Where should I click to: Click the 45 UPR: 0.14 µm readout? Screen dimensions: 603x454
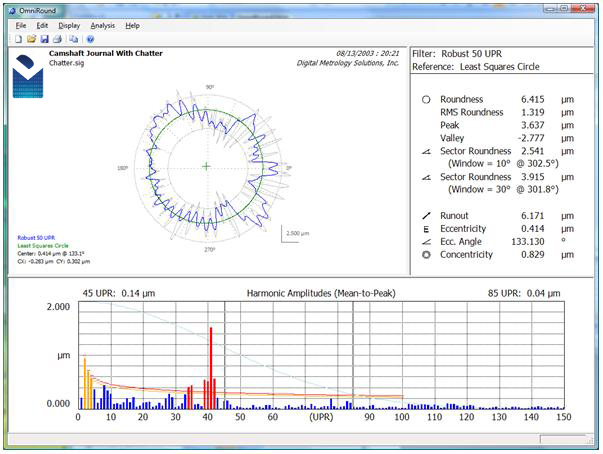point(119,293)
